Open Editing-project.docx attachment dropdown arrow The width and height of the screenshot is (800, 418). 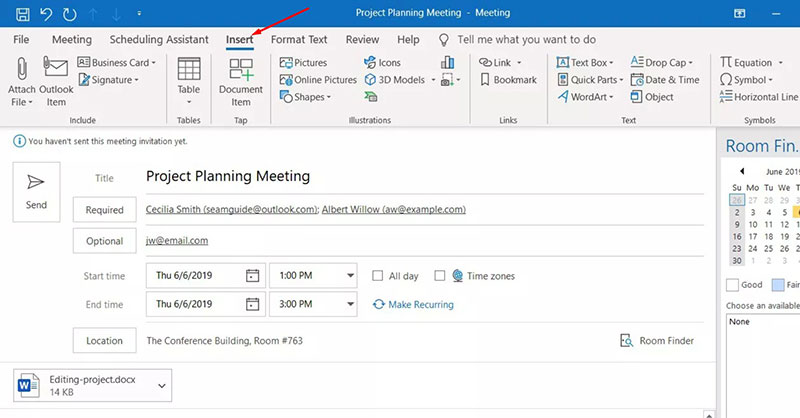(162, 386)
